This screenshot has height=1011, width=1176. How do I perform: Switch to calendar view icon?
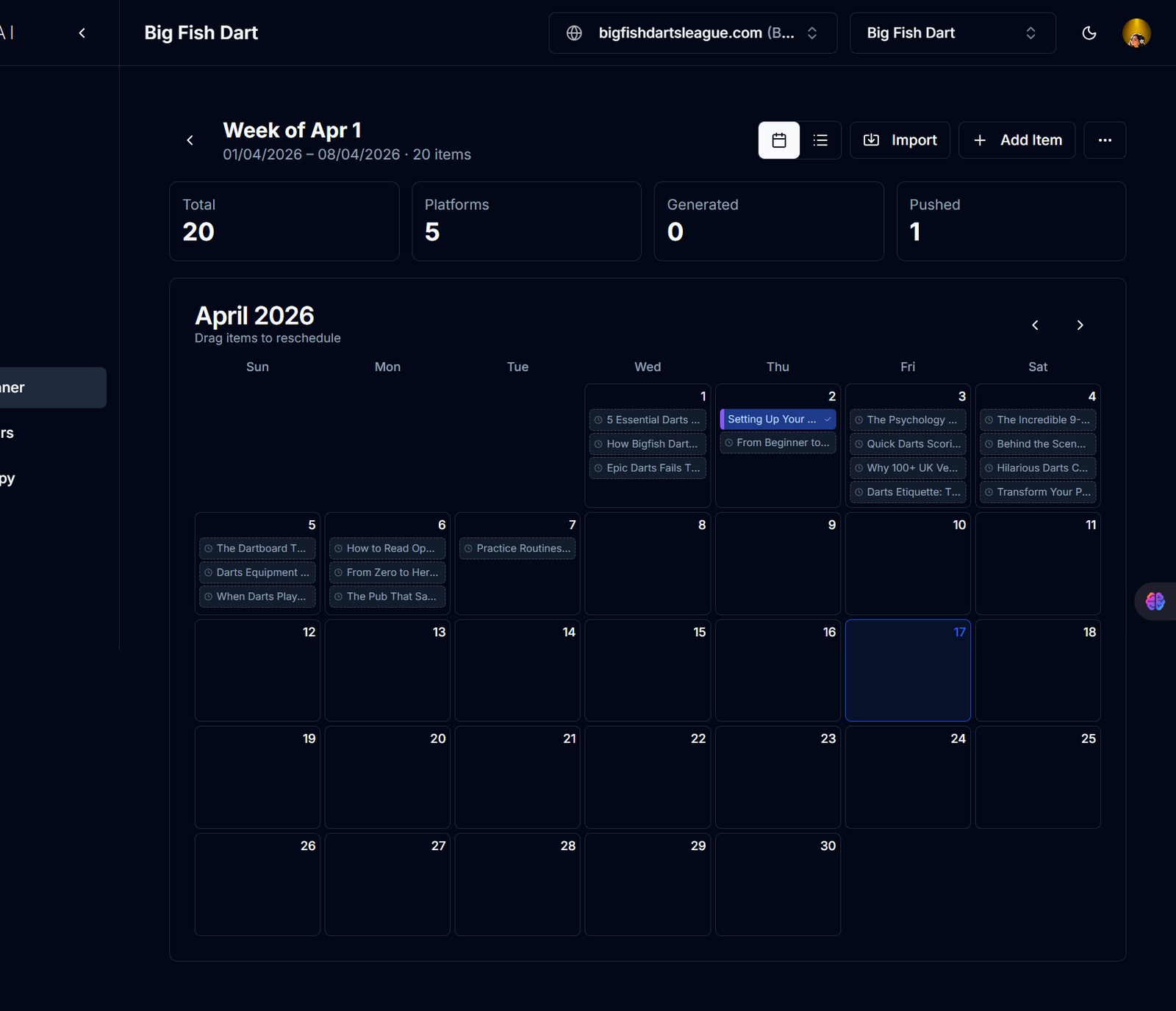click(779, 140)
